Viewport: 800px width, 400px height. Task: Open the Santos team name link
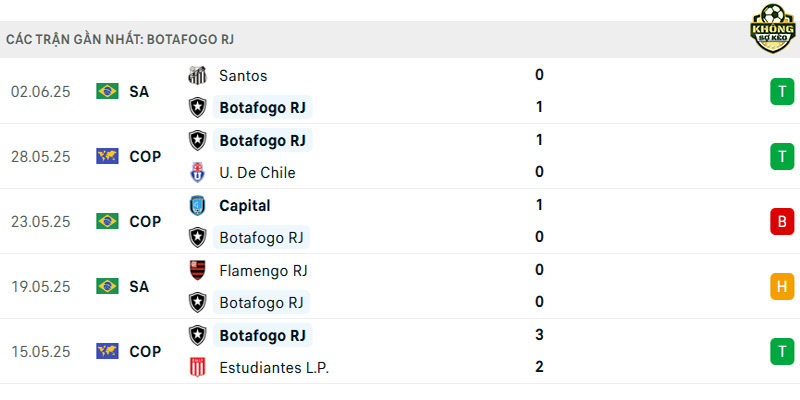pos(243,76)
